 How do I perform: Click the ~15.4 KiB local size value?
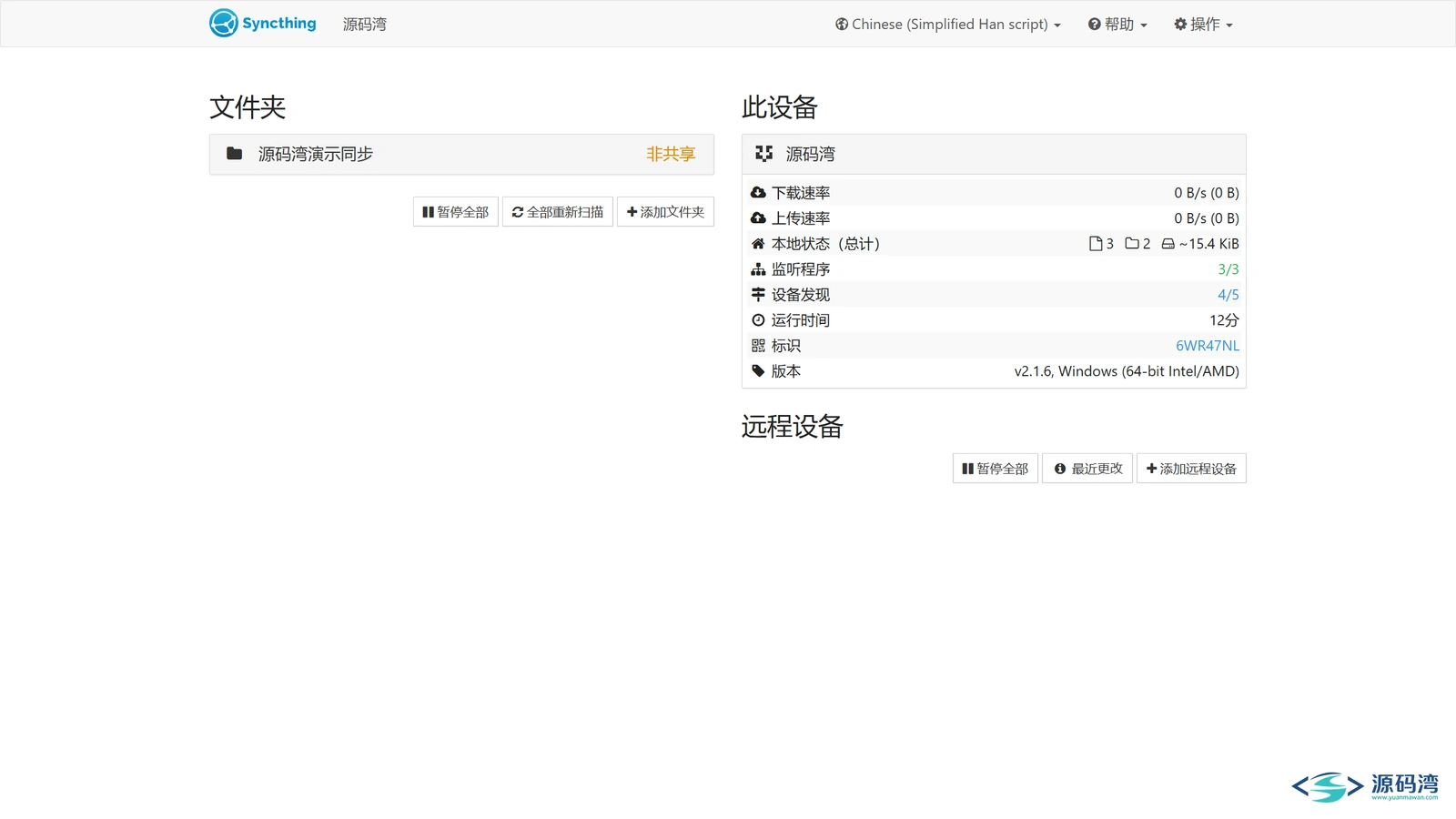(1208, 244)
